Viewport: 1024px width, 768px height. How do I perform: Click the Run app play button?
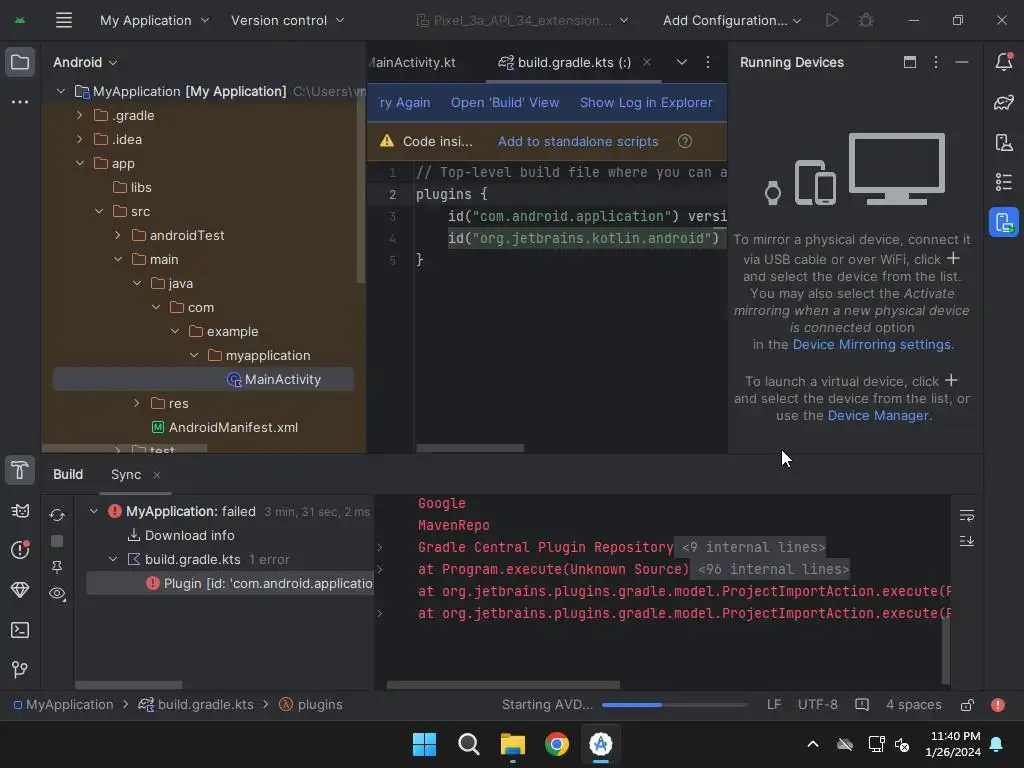(x=832, y=20)
